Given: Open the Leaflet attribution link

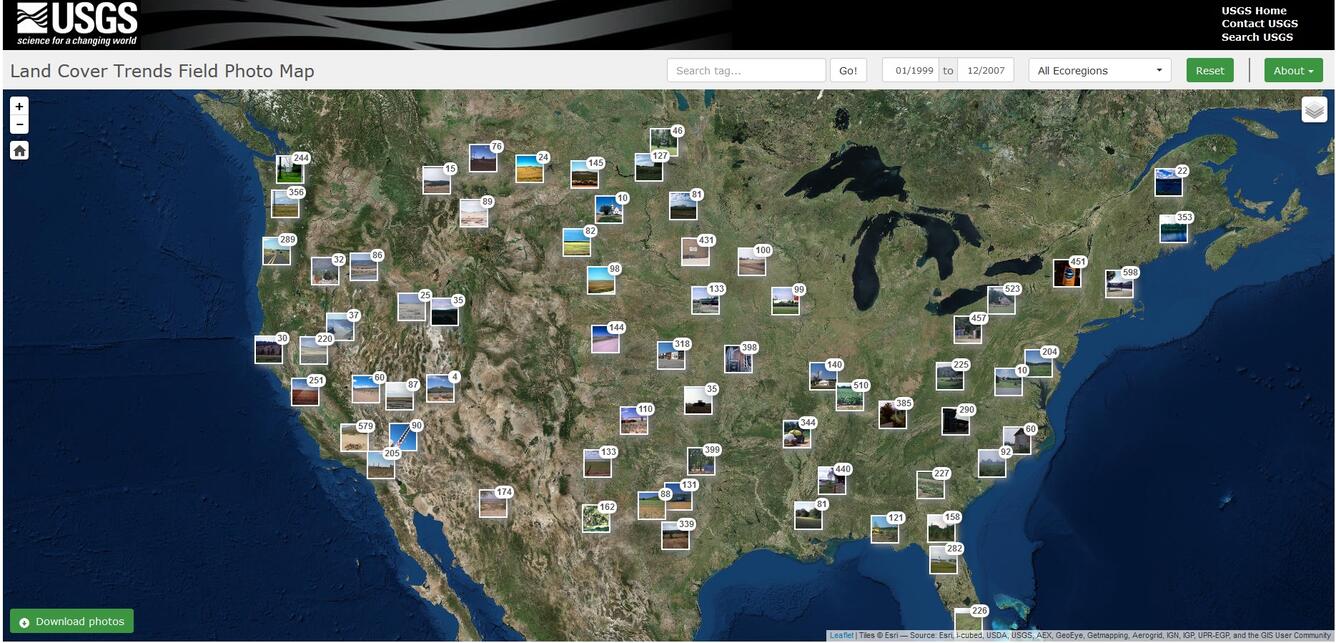Looking at the screenshot, I should pyautogui.click(x=840, y=636).
